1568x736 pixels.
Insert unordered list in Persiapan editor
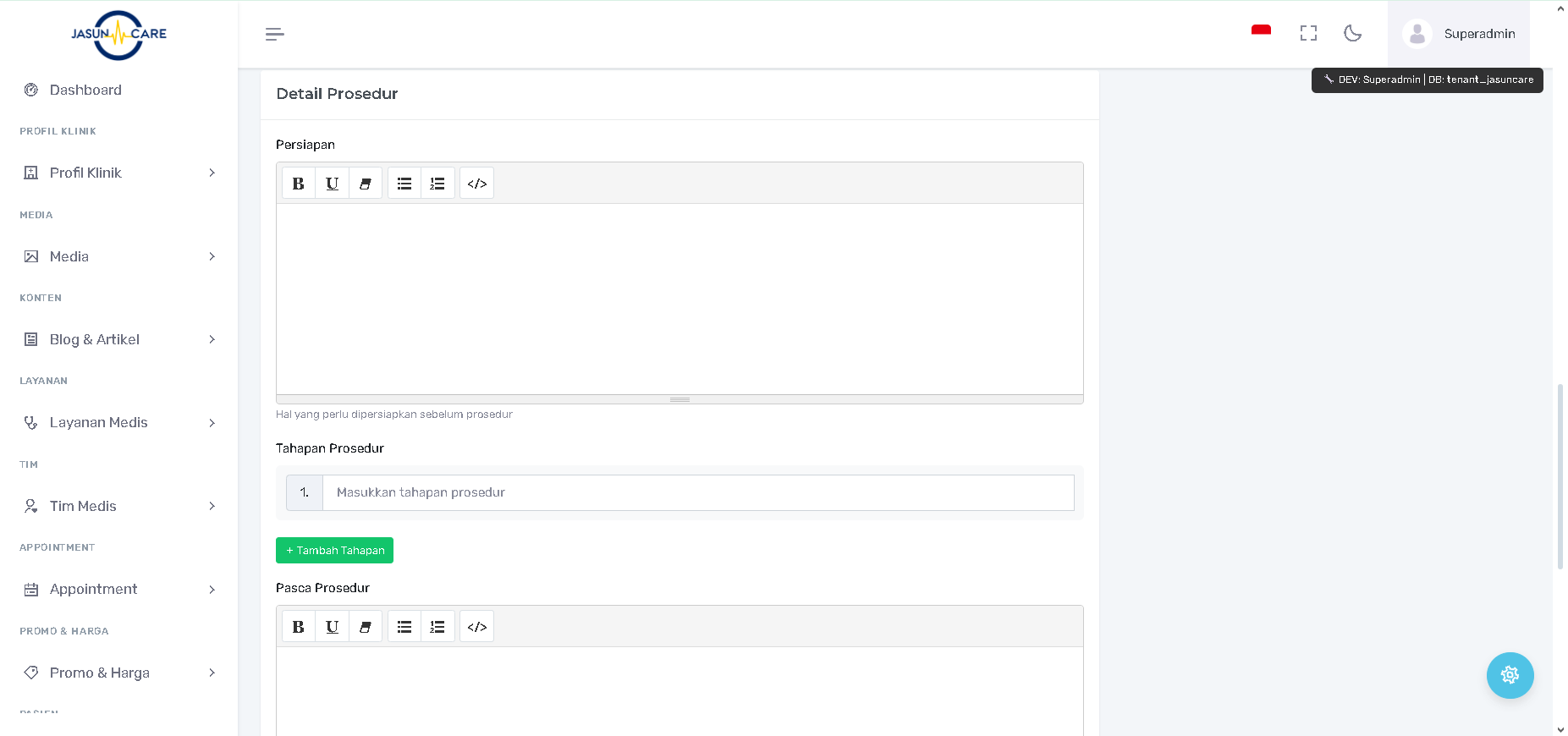click(404, 184)
